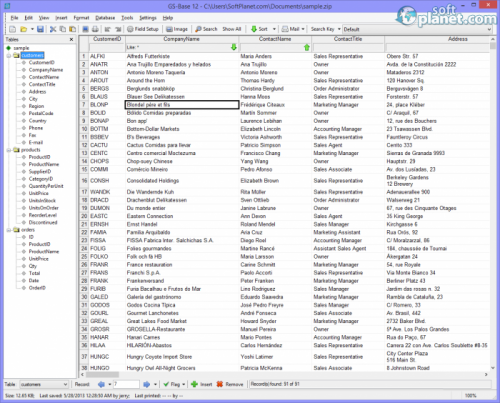The image size is (500, 403).
Task: Click the 100% zoom indicator in status bar
Action: pyautogui.click(x=470, y=396)
